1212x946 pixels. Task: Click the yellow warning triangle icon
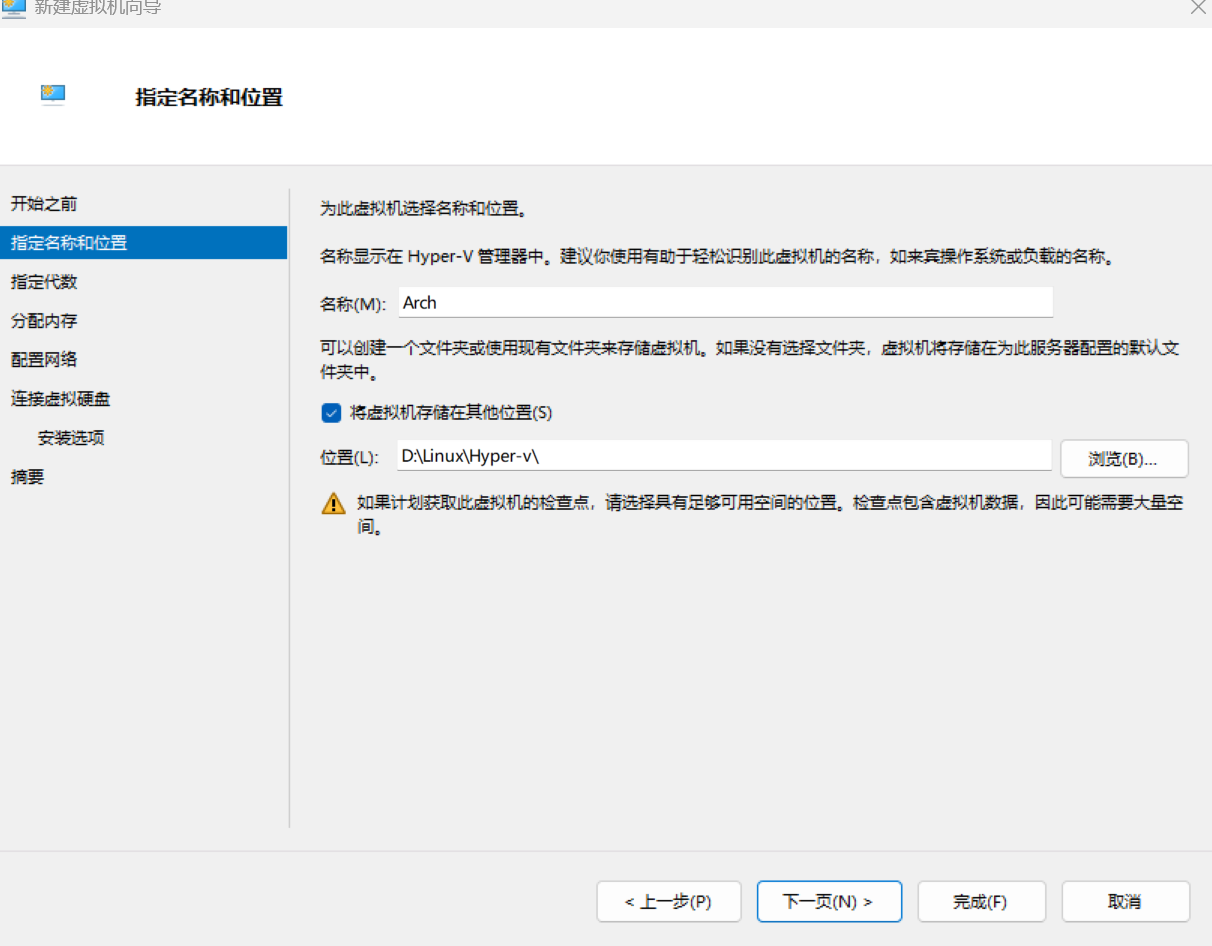pyautogui.click(x=333, y=503)
